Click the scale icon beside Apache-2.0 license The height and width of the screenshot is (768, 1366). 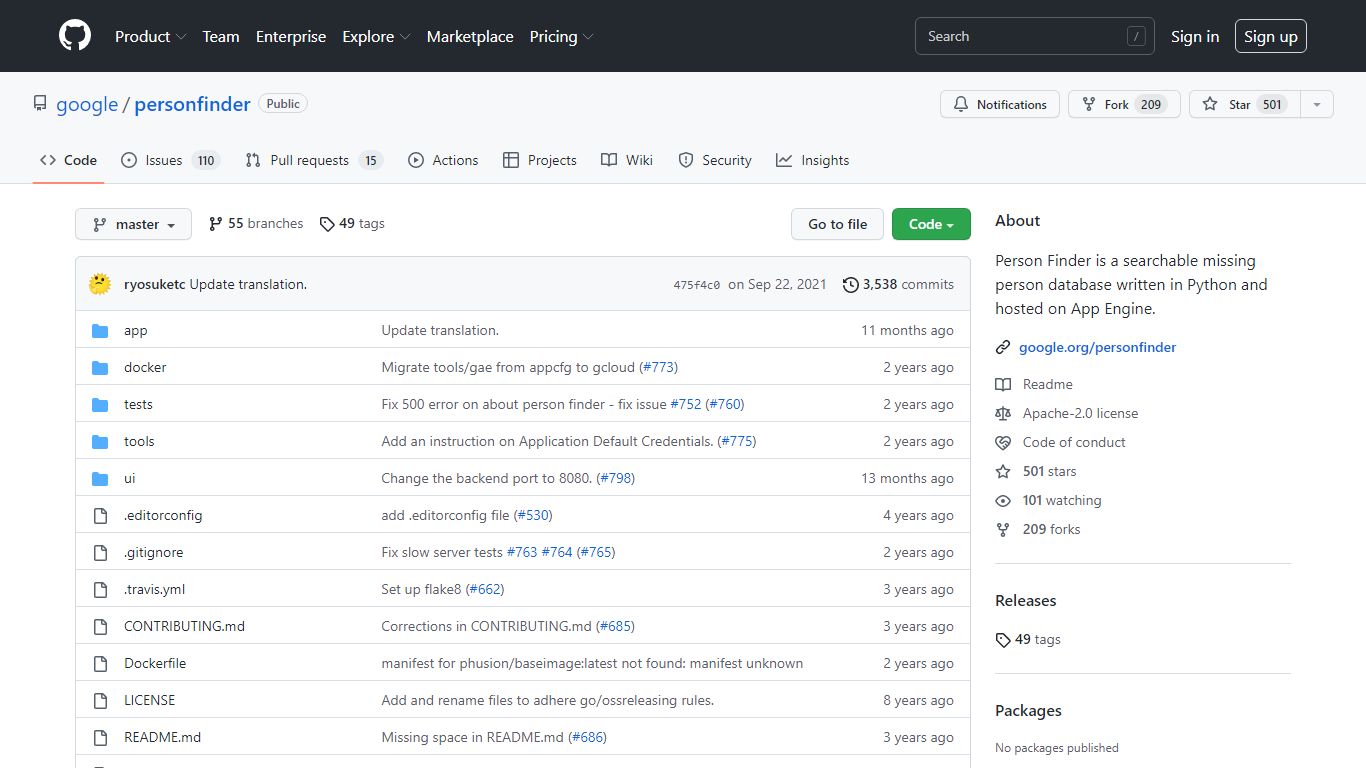click(1003, 413)
